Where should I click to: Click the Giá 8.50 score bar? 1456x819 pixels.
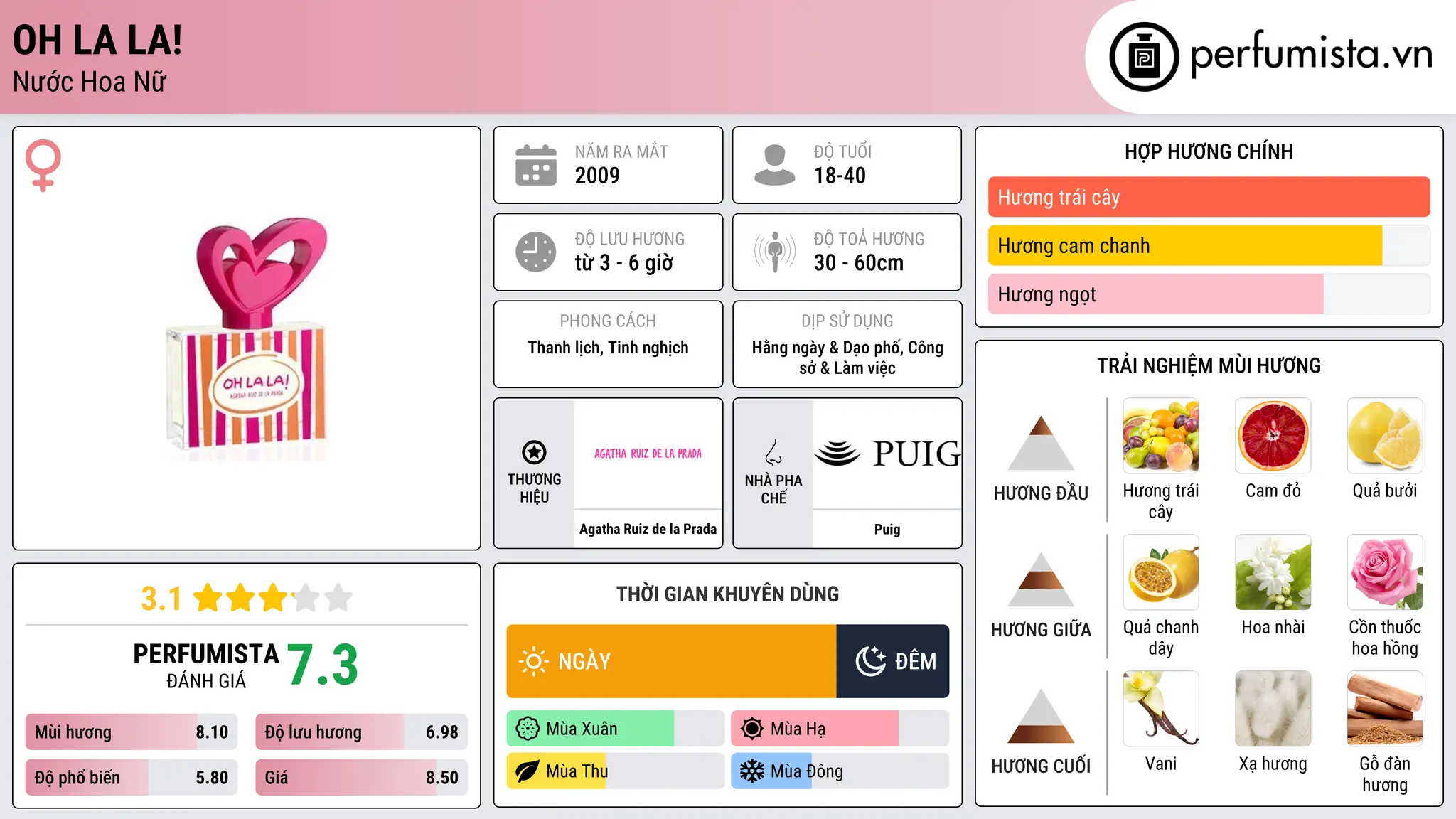[x=361, y=777]
